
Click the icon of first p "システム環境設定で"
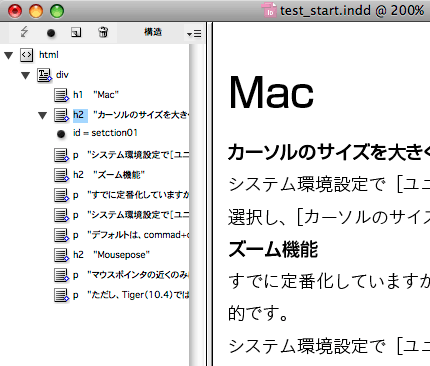61,155
